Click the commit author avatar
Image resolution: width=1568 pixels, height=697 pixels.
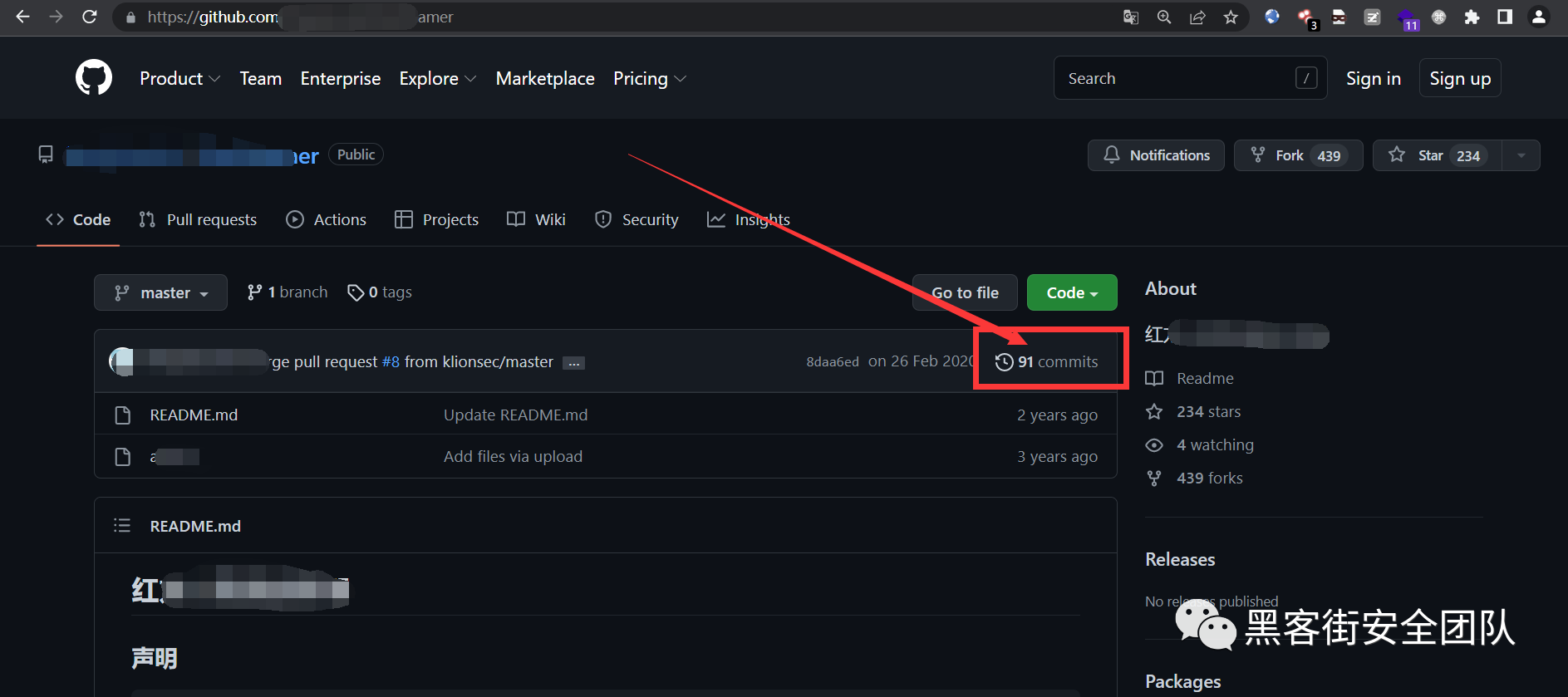coord(122,361)
